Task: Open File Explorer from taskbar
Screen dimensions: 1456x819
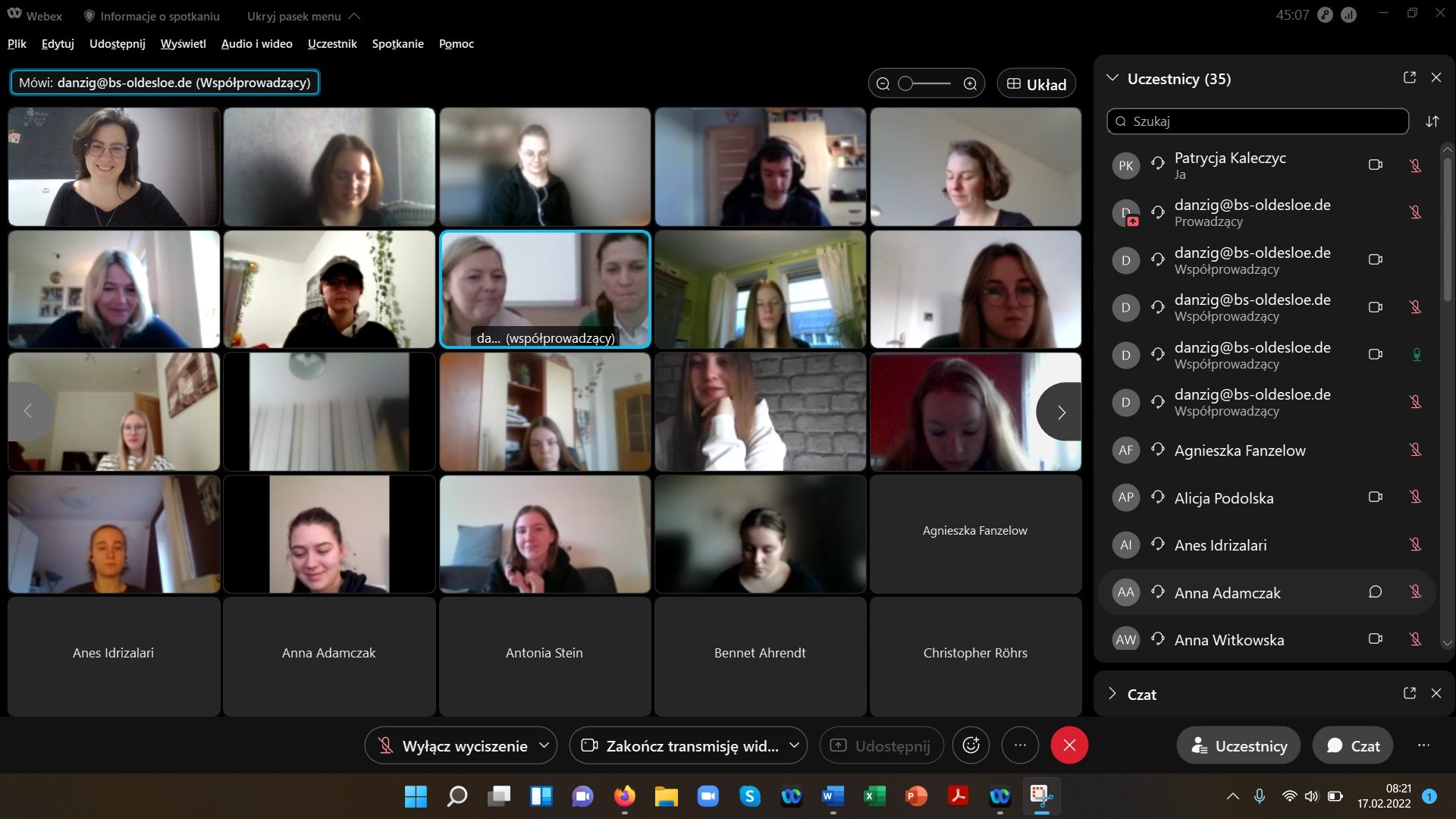Action: [x=666, y=796]
